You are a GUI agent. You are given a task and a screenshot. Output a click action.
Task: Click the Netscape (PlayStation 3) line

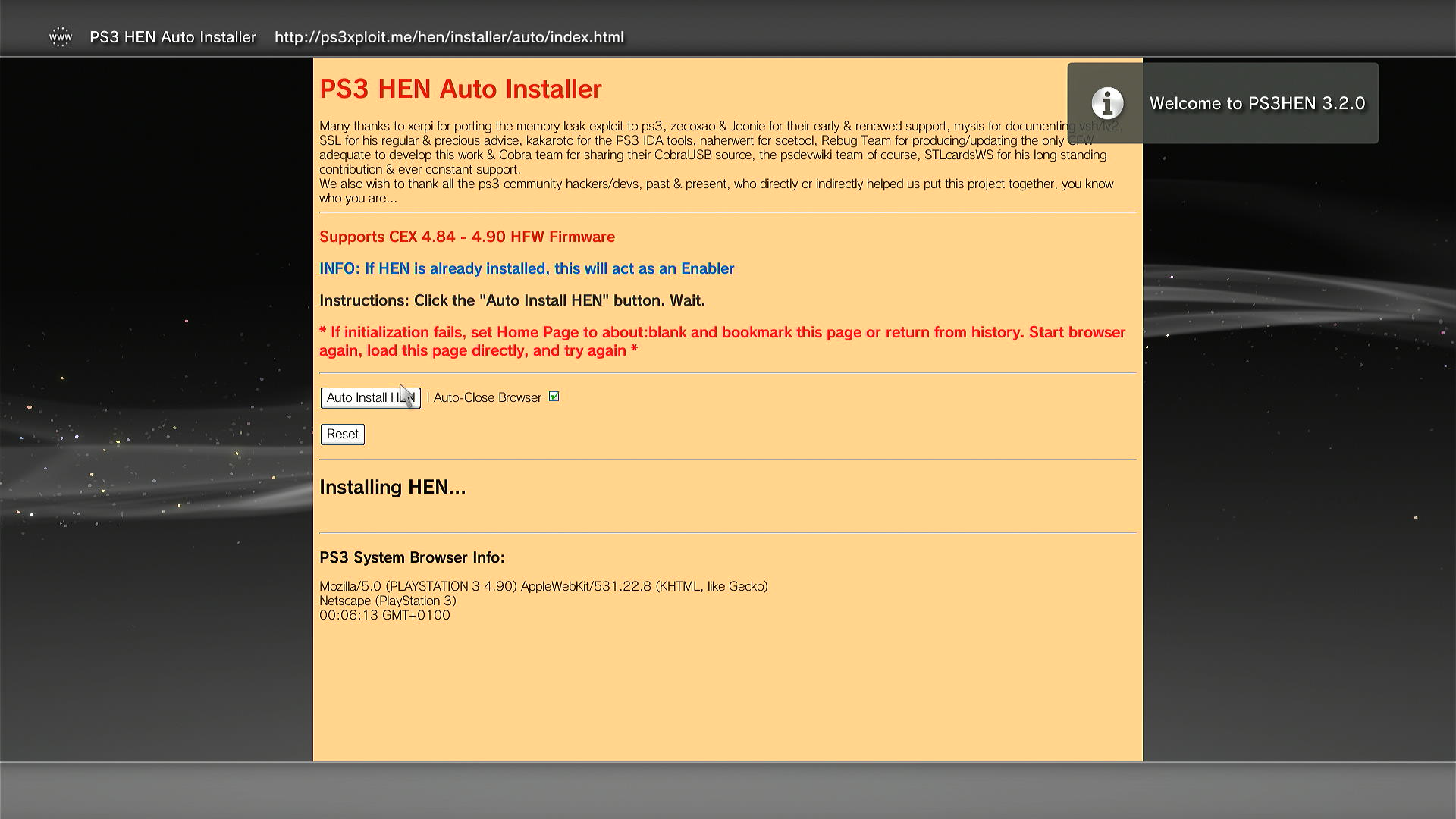point(388,601)
